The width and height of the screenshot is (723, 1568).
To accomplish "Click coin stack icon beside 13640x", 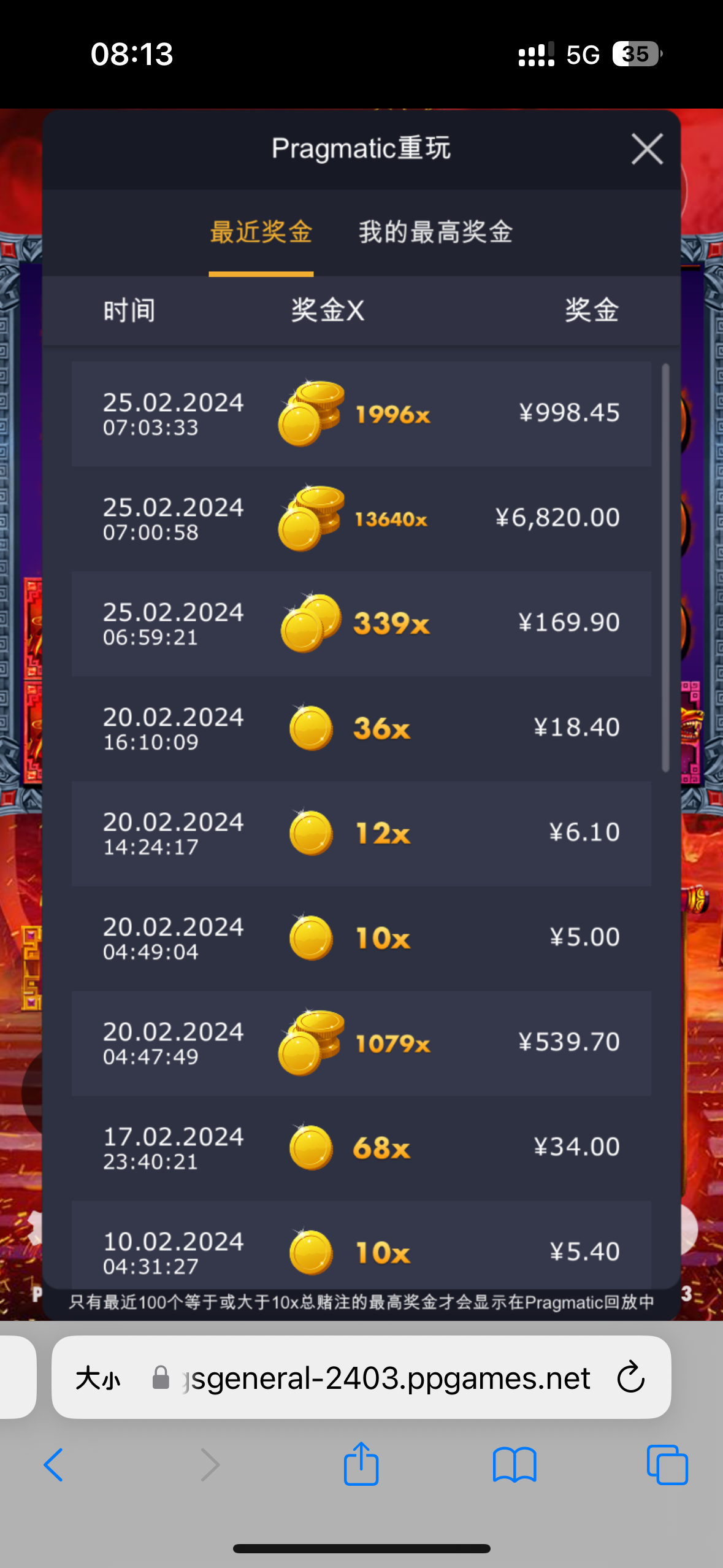I will pyautogui.click(x=311, y=519).
